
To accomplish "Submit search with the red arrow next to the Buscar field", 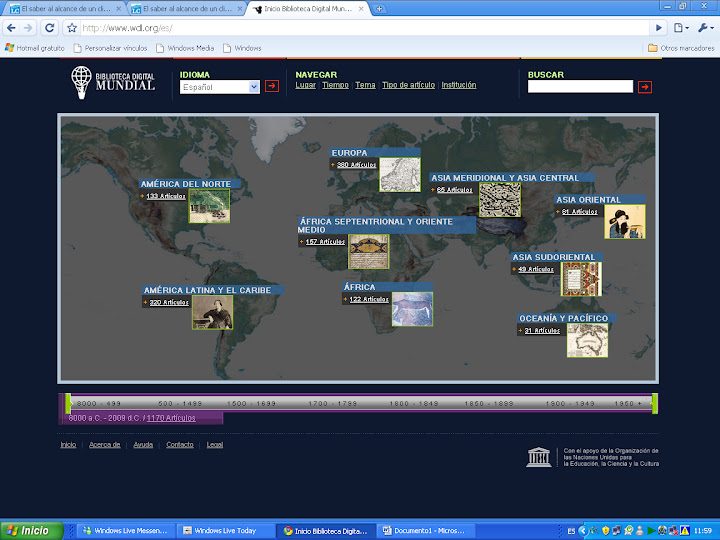I will 645,87.
